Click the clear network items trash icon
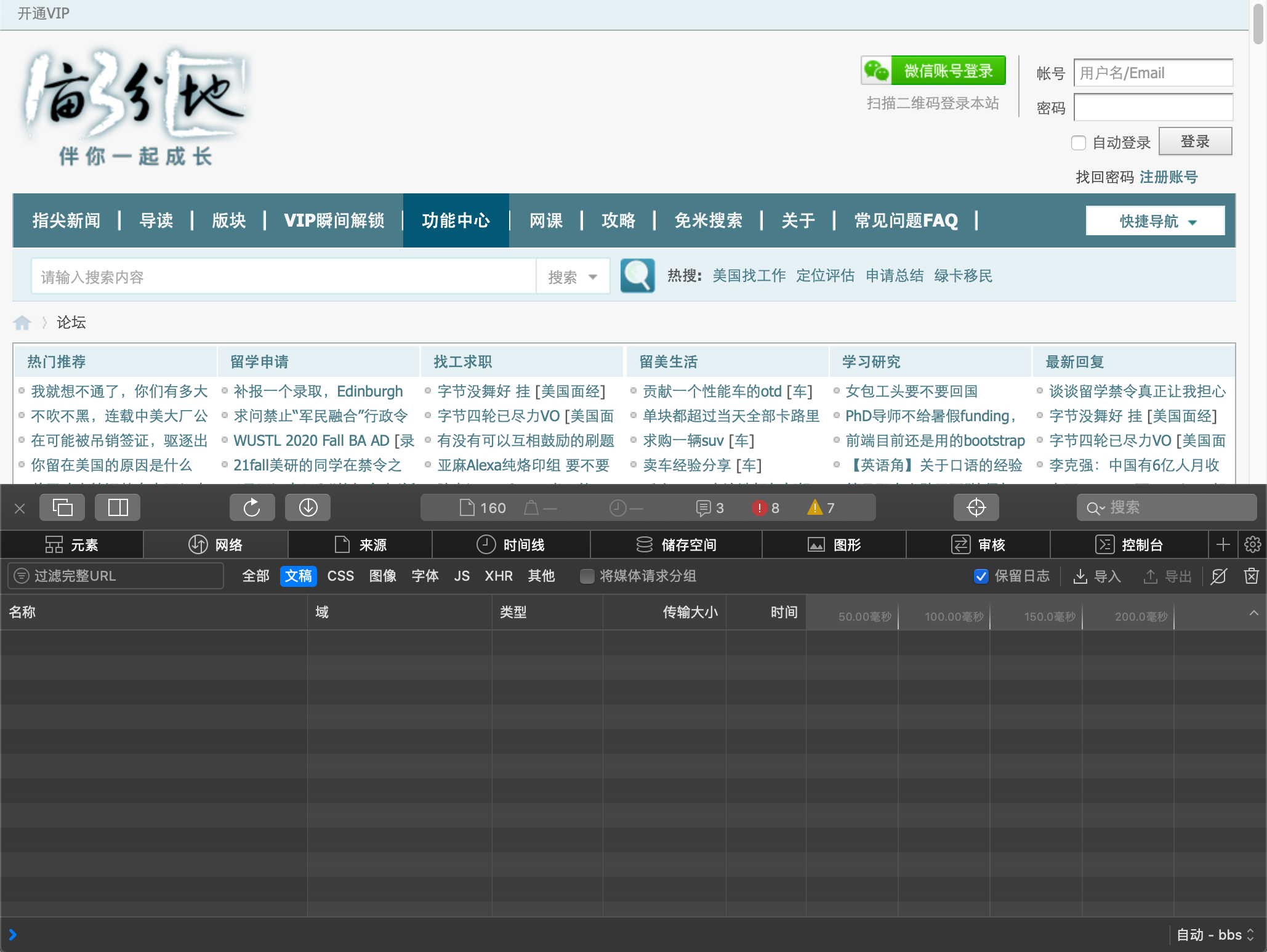This screenshot has width=1267, height=952. point(1251,576)
